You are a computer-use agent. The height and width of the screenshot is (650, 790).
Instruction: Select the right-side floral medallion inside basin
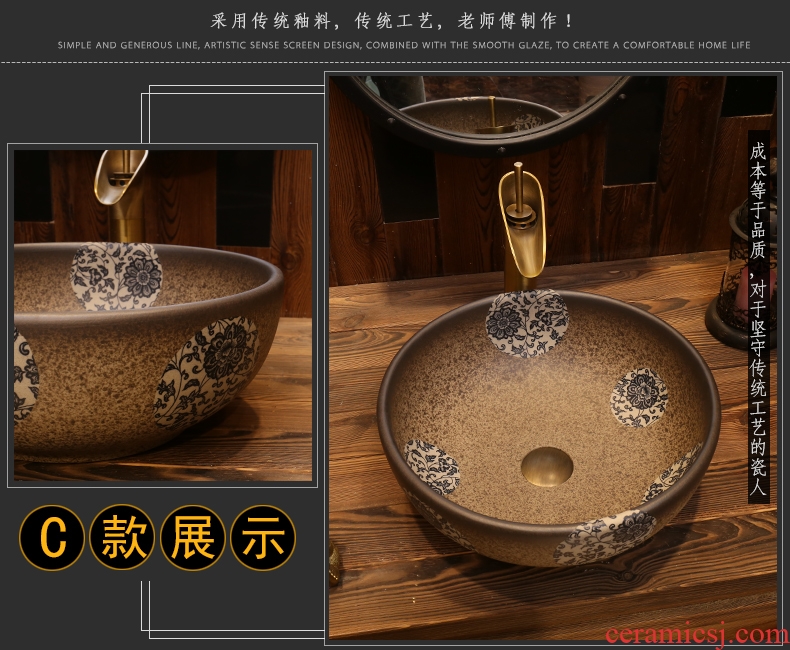pyautogui.click(x=639, y=396)
